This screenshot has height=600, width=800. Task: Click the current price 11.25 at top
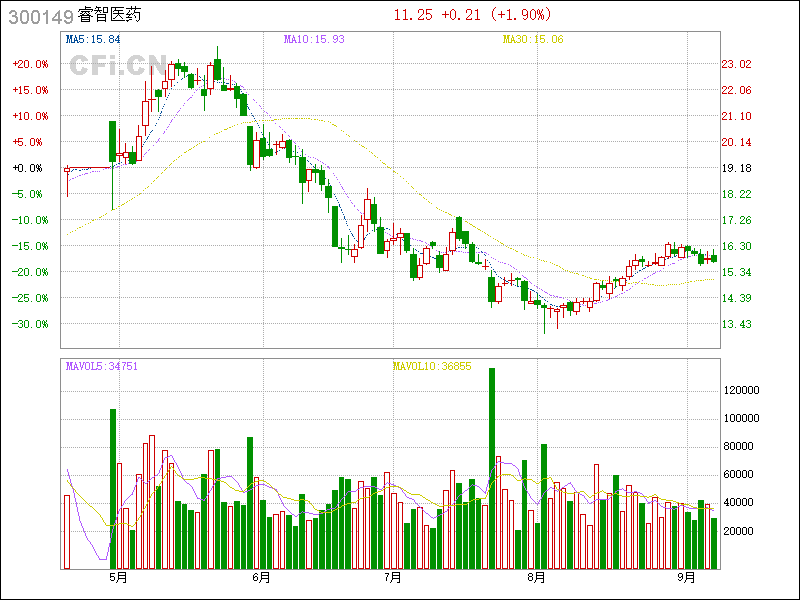412,15
